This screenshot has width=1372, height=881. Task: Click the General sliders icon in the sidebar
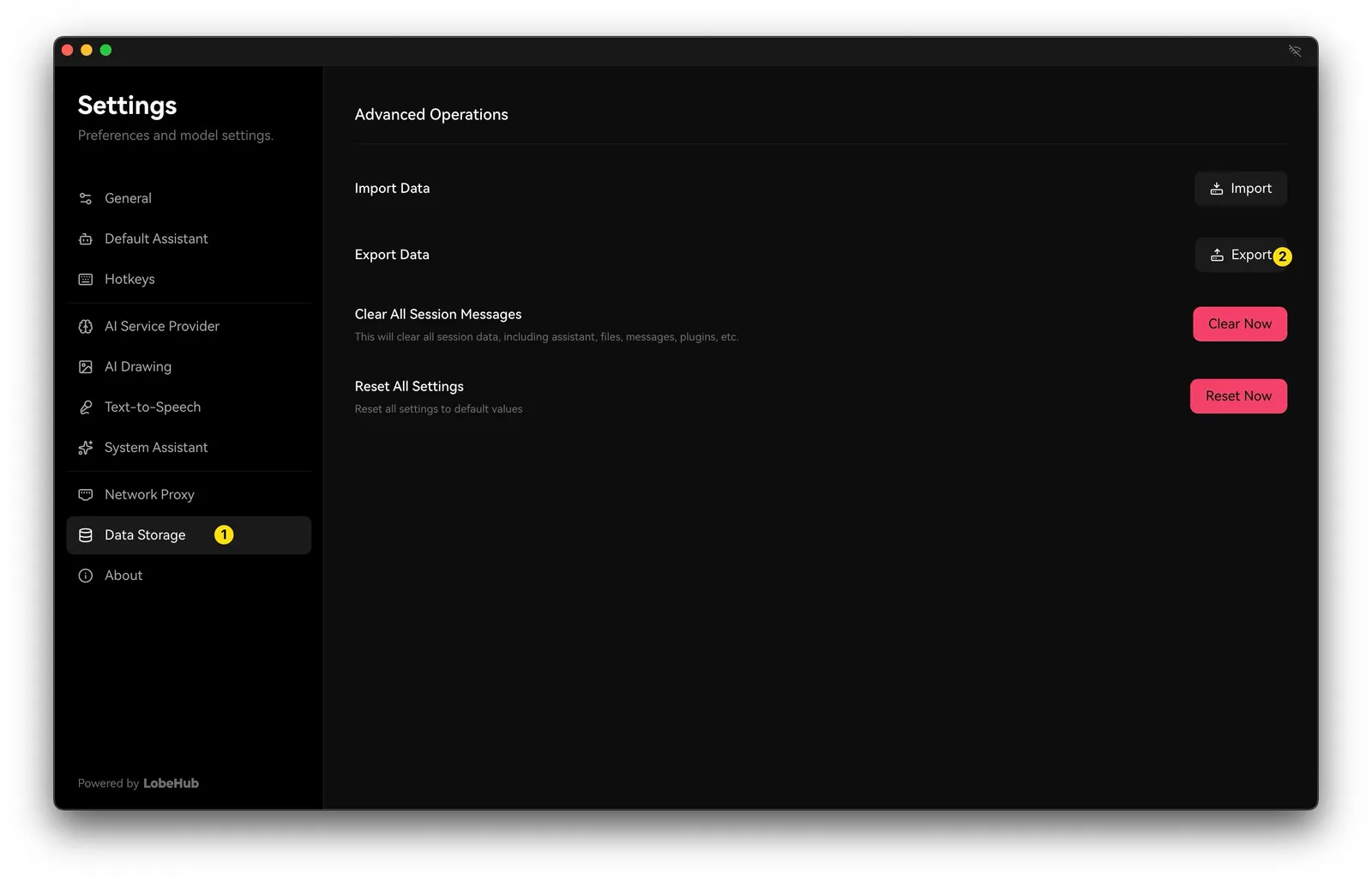[86, 198]
